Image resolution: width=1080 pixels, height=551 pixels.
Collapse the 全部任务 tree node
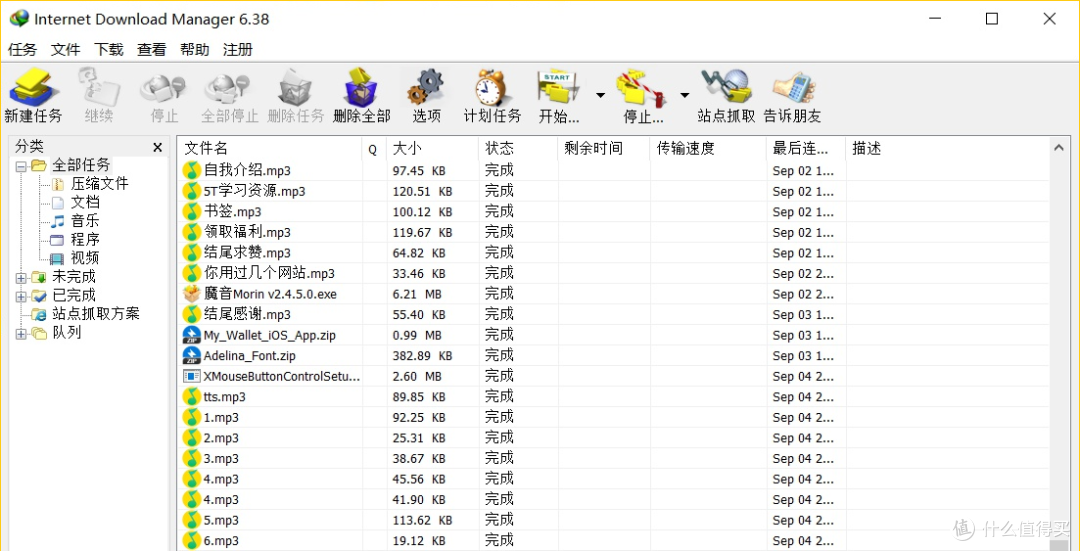click(21, 166)
